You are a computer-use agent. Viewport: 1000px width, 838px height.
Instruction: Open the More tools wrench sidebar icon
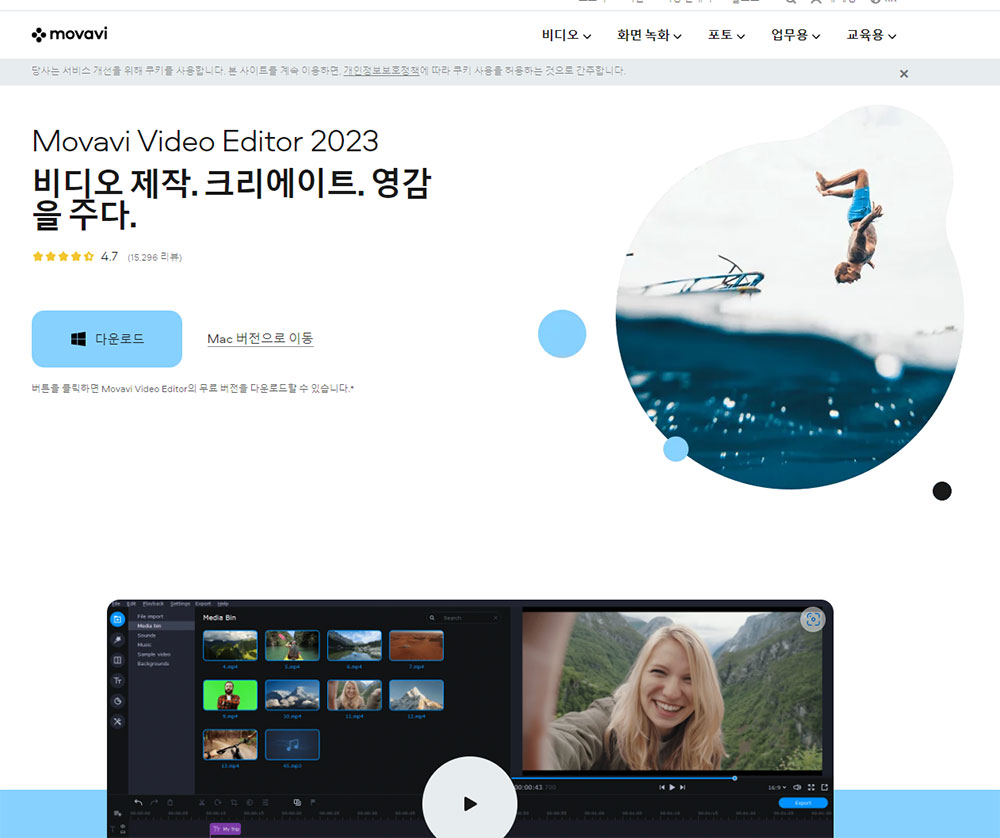coord(117,721)
